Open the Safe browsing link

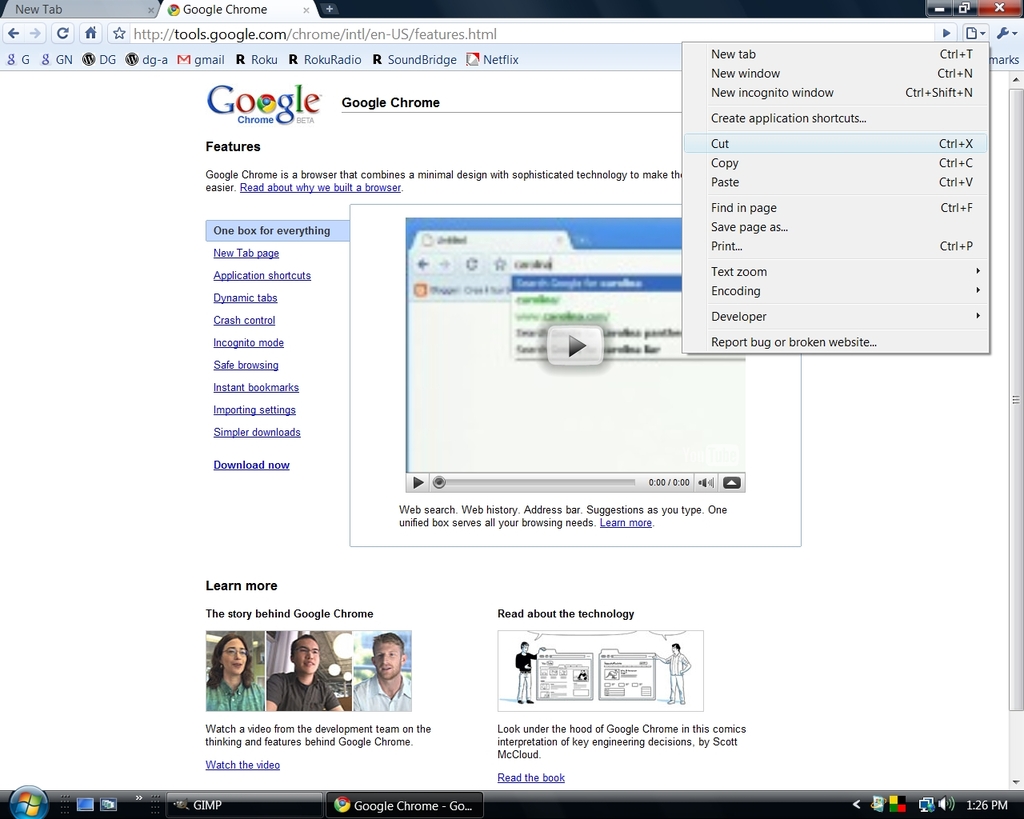pos(246,365)
